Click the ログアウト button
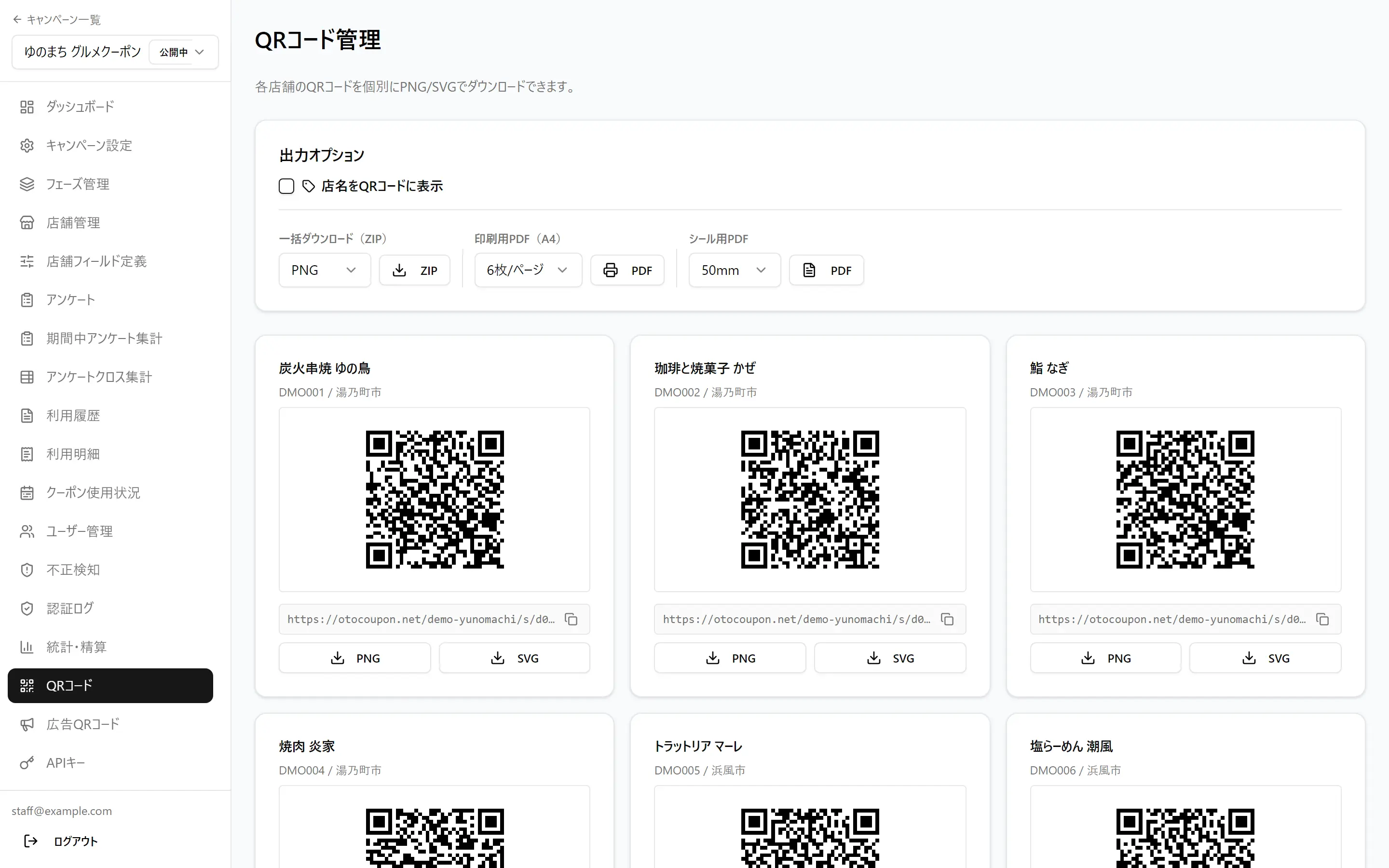 click(61, 841)
